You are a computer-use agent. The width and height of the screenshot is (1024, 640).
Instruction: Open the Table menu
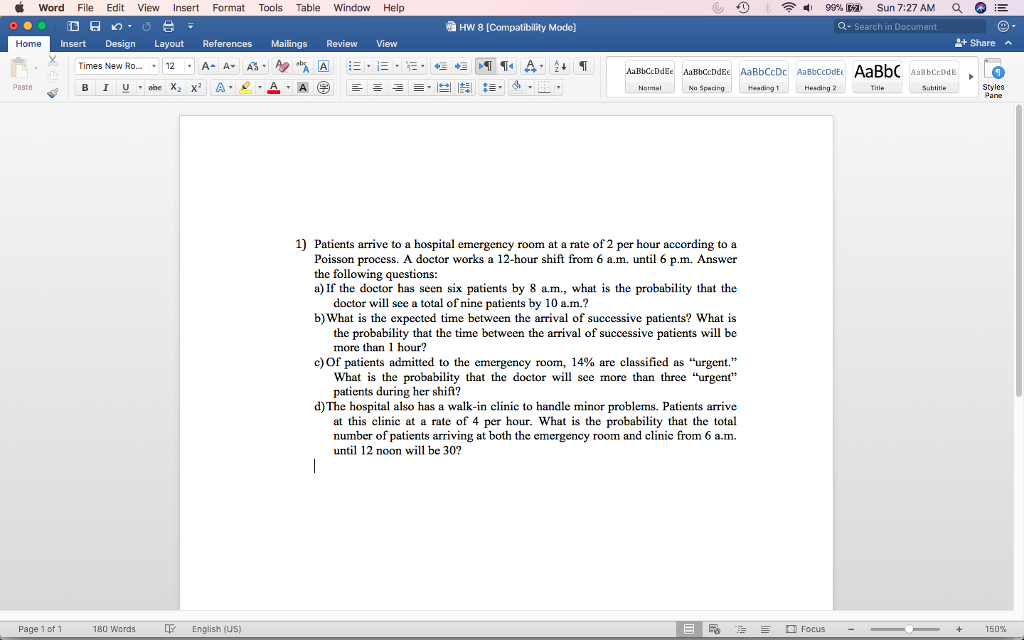tap(307, 7)
